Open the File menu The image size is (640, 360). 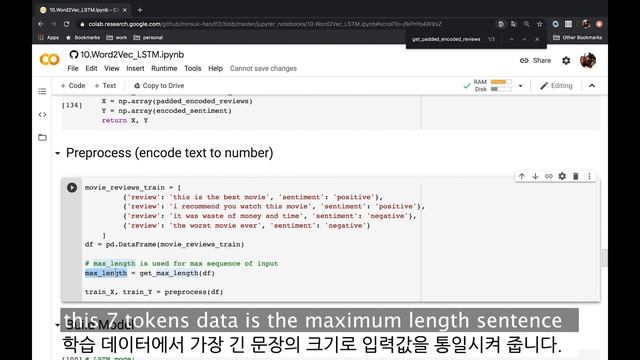[73, 69]
